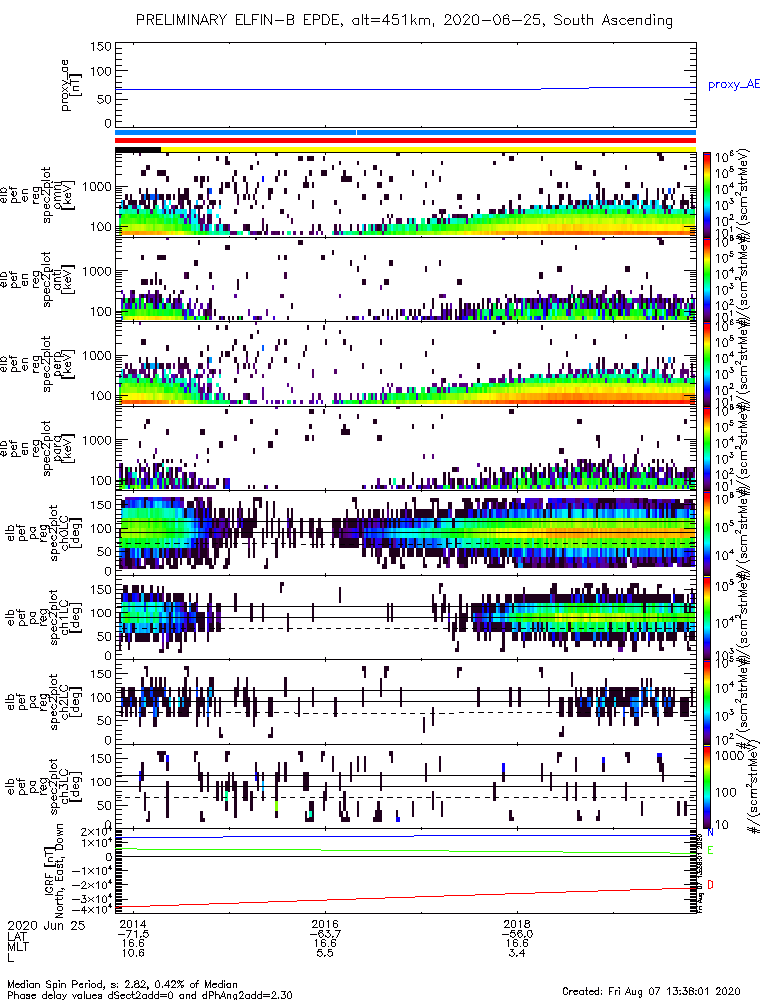Click the color scale bar beside the ch0LC panel
This screenshot has width=775, height=1000.
(706, 532)
